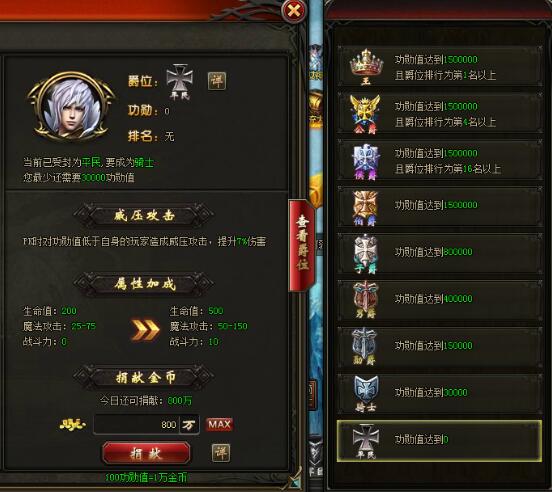
Task: Select the 公爵 duke rank emblem
Action: tap(365, 113)
